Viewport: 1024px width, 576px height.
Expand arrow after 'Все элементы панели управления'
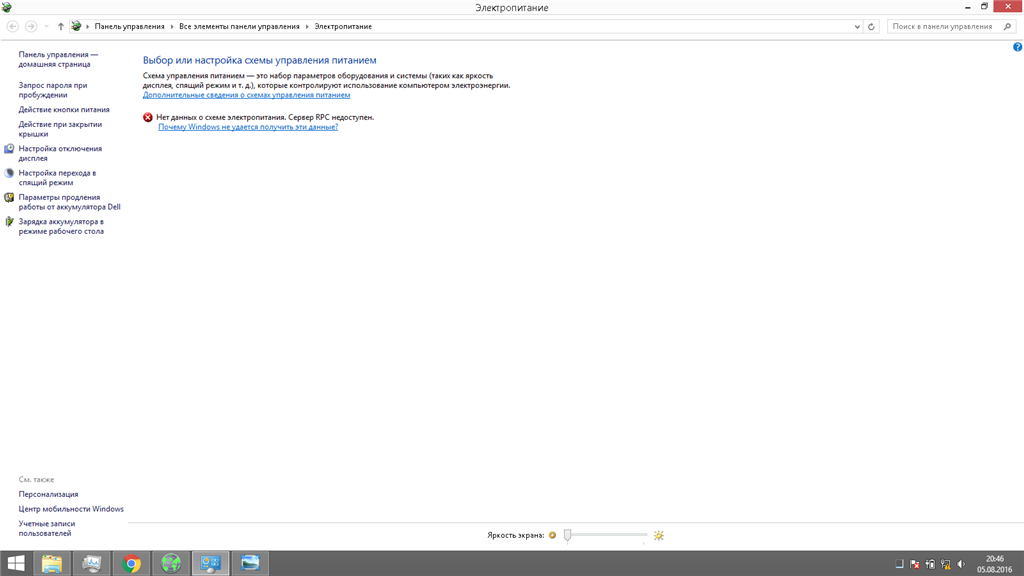307,27
